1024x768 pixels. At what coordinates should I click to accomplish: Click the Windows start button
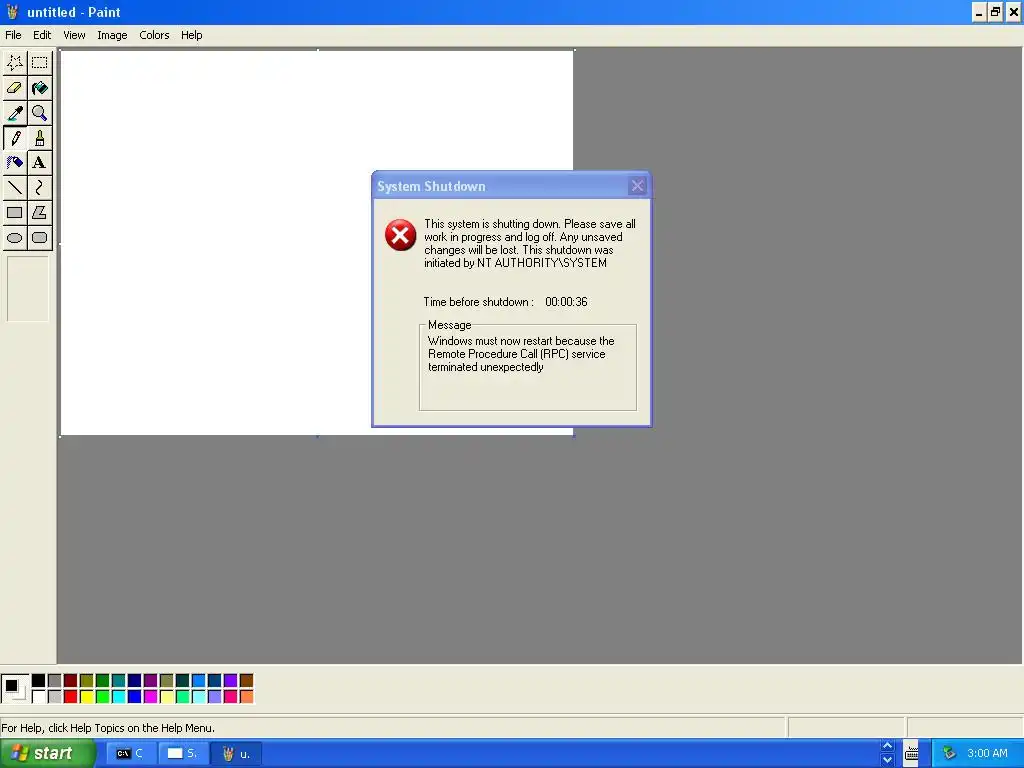tap(47, 754)
